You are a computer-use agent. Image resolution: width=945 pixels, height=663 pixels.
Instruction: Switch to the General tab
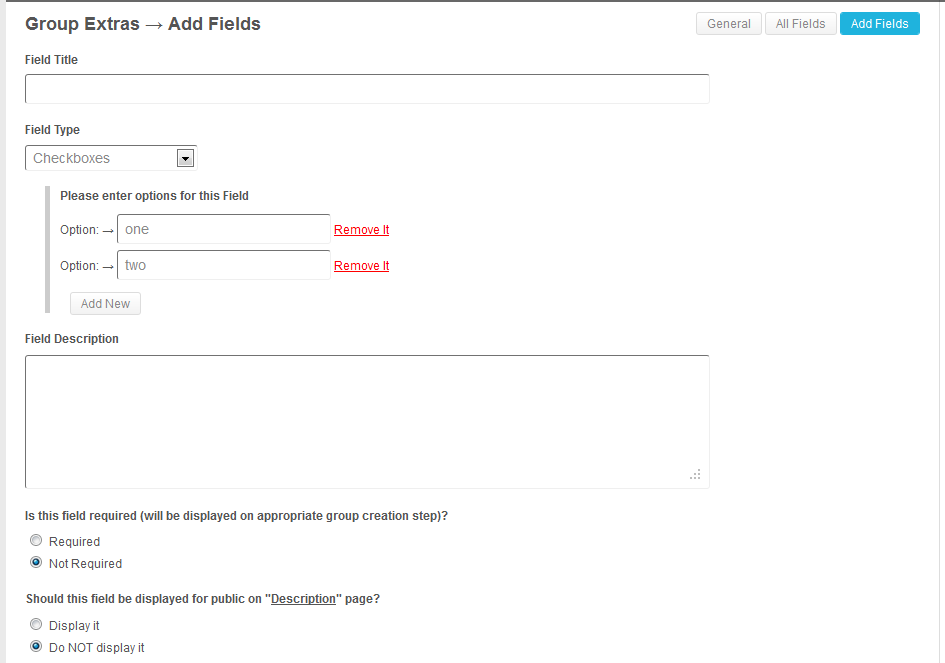click(728, 24)
